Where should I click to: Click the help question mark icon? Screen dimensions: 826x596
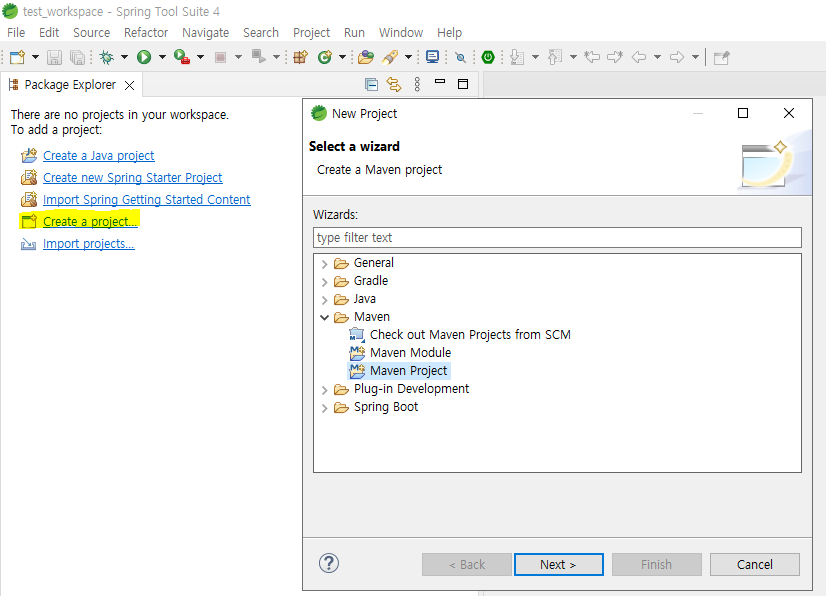[x=329, y=563]
